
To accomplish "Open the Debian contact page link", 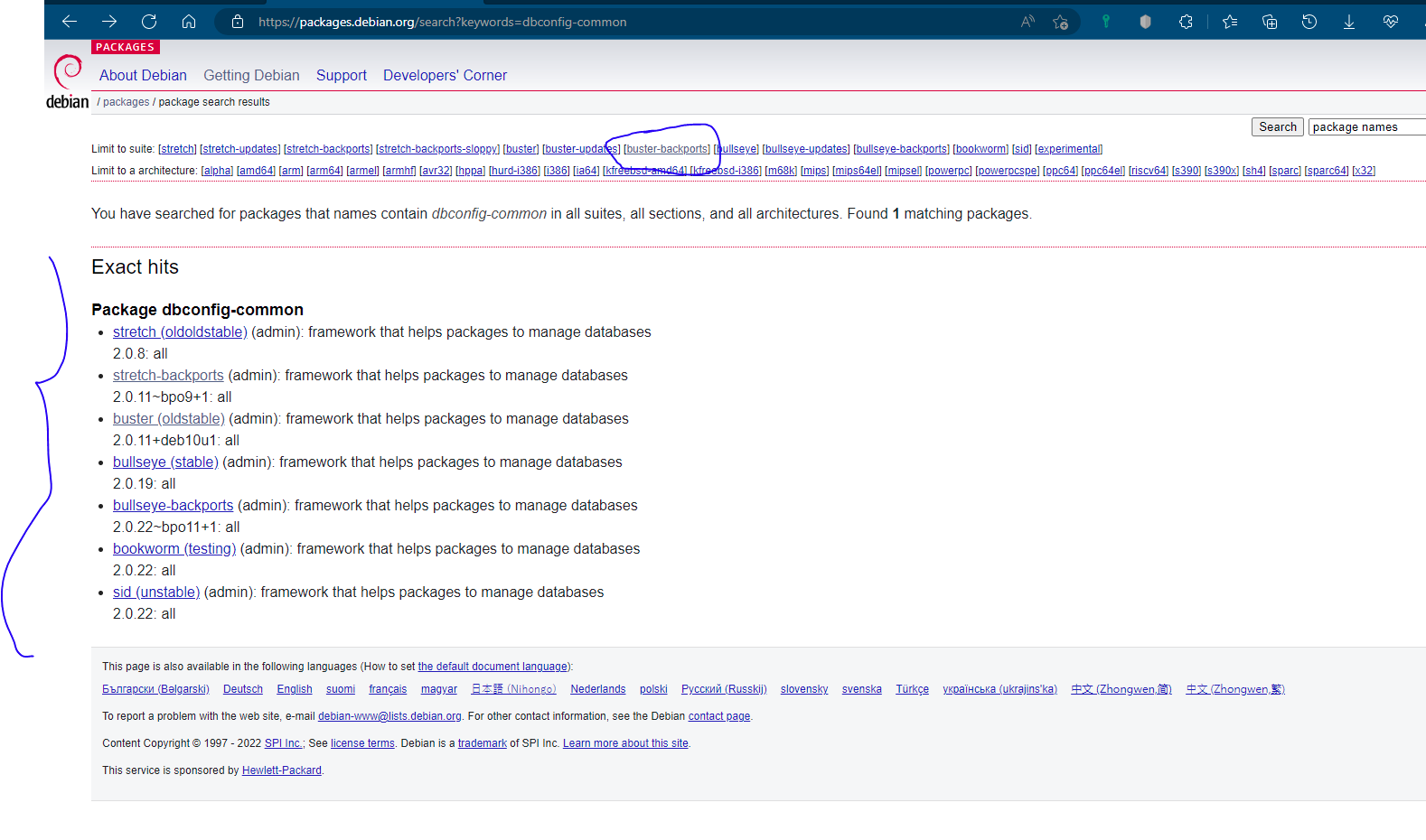I will tap(719, 716).
